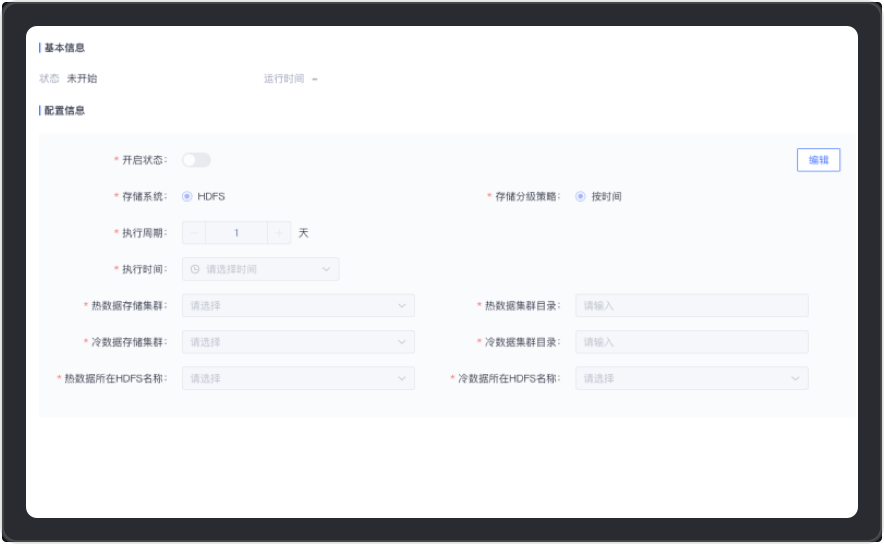884x544 pixels.
Task: Click the 执行周期 number value field
Action: tap(236, 233)
